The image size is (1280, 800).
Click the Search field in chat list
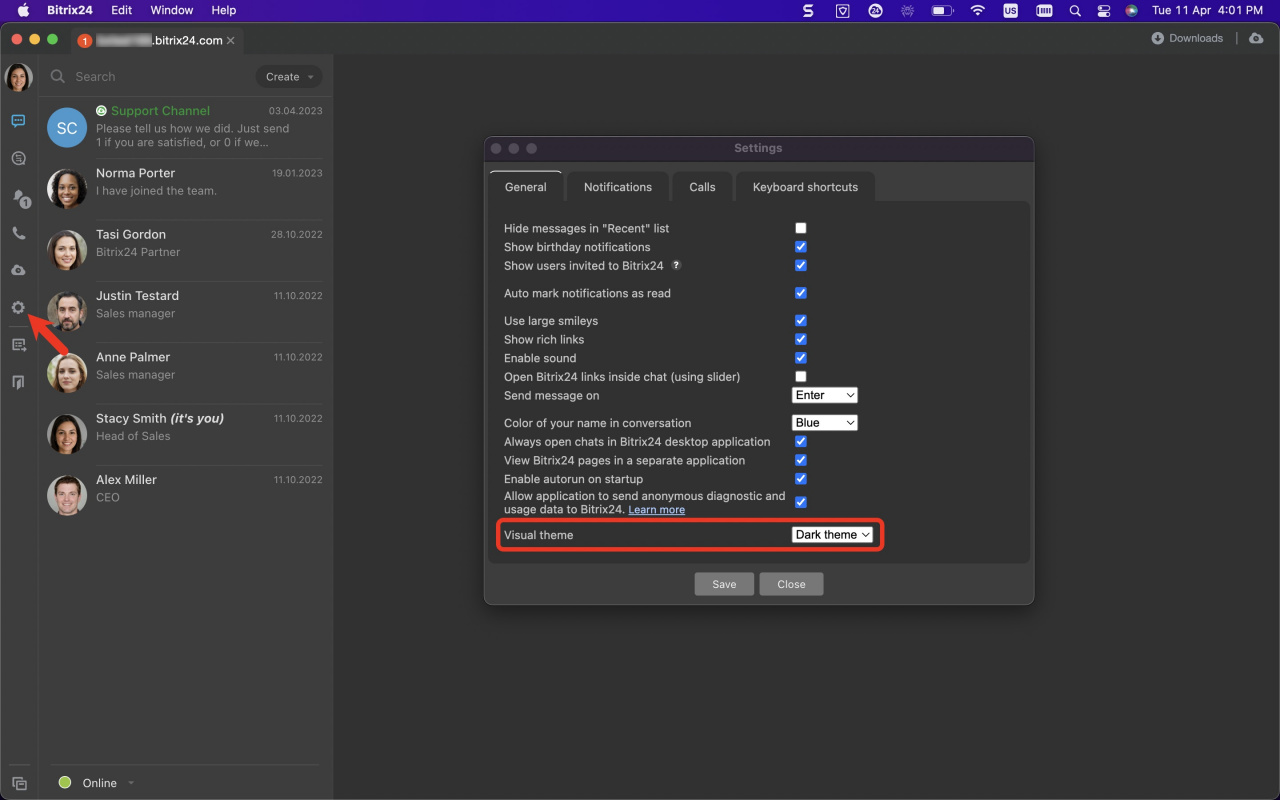tap(150, 77)
